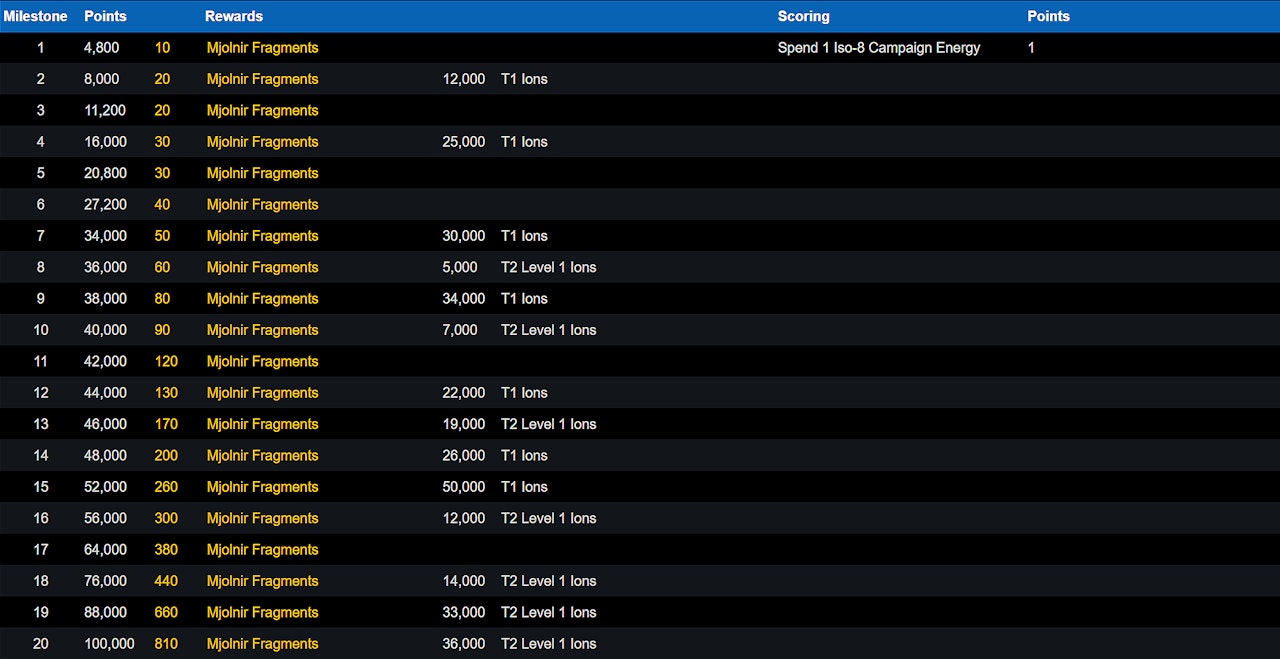Click the yellow 170 fragment count
Screen dimensions: 1280x659
(x=166, y=424)
